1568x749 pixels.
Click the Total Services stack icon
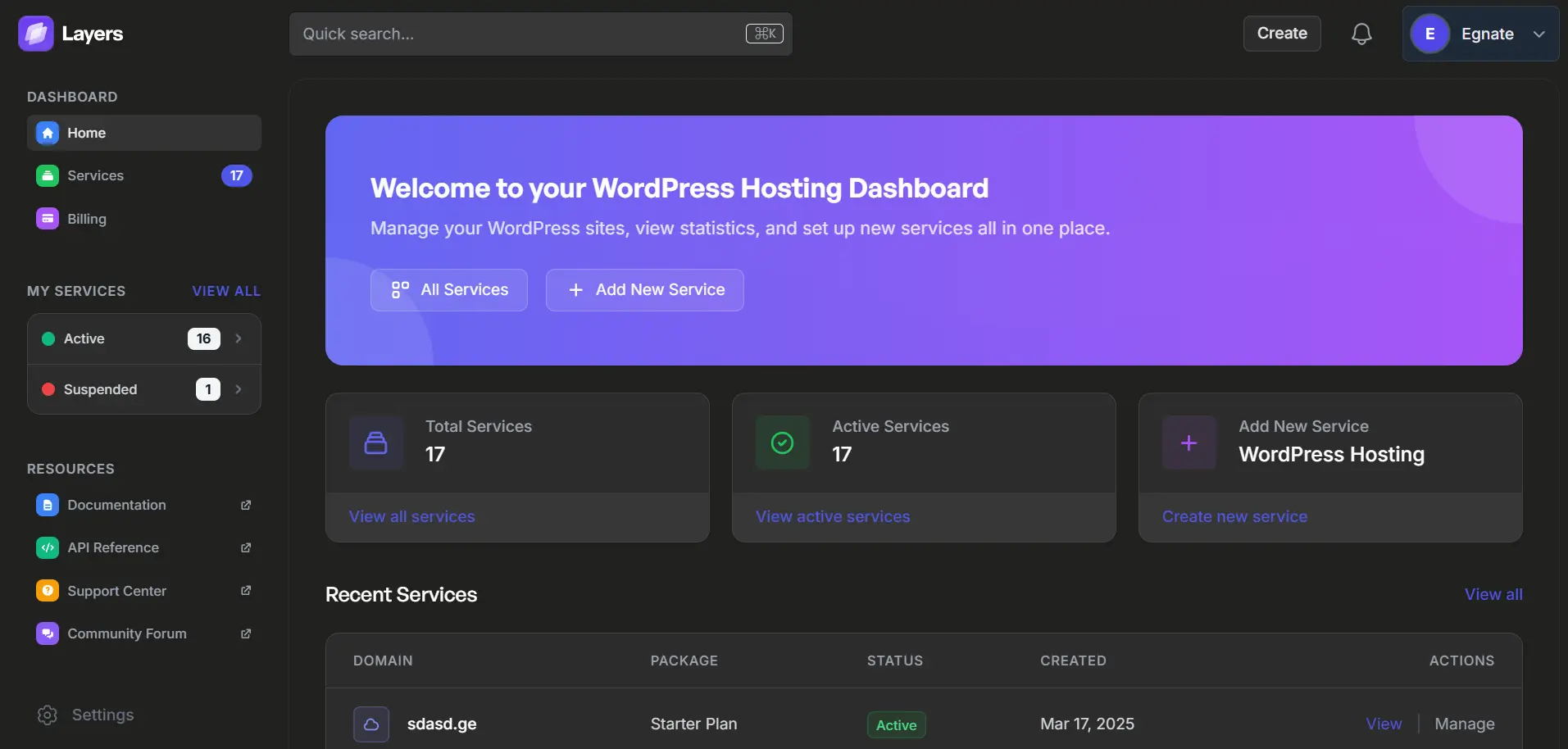[x=376, y=443]
